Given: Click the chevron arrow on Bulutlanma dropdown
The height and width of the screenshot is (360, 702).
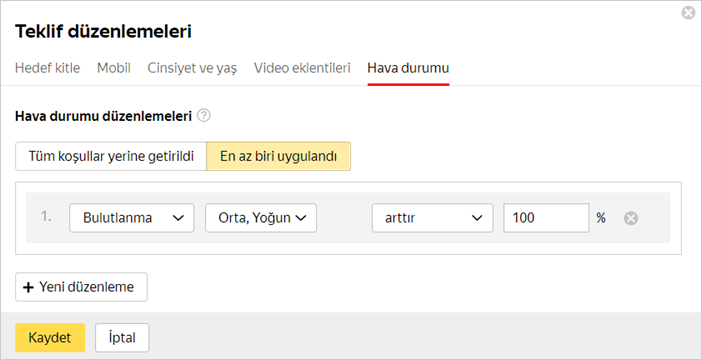Looking at the screenshot, I should (178, 218).
